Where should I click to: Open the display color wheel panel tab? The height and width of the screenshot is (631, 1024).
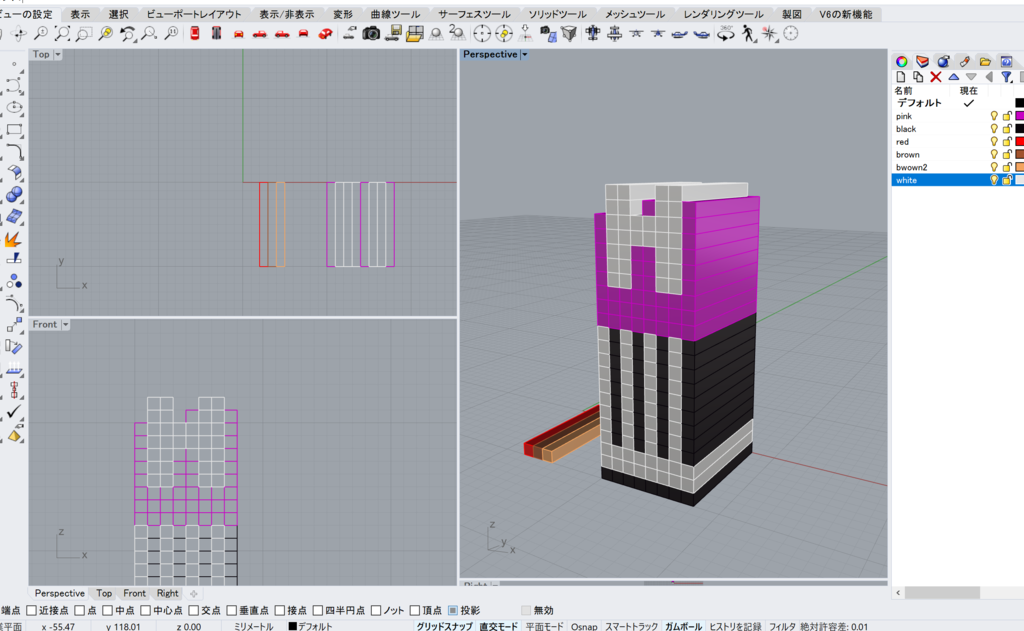(x=901, y=61)
